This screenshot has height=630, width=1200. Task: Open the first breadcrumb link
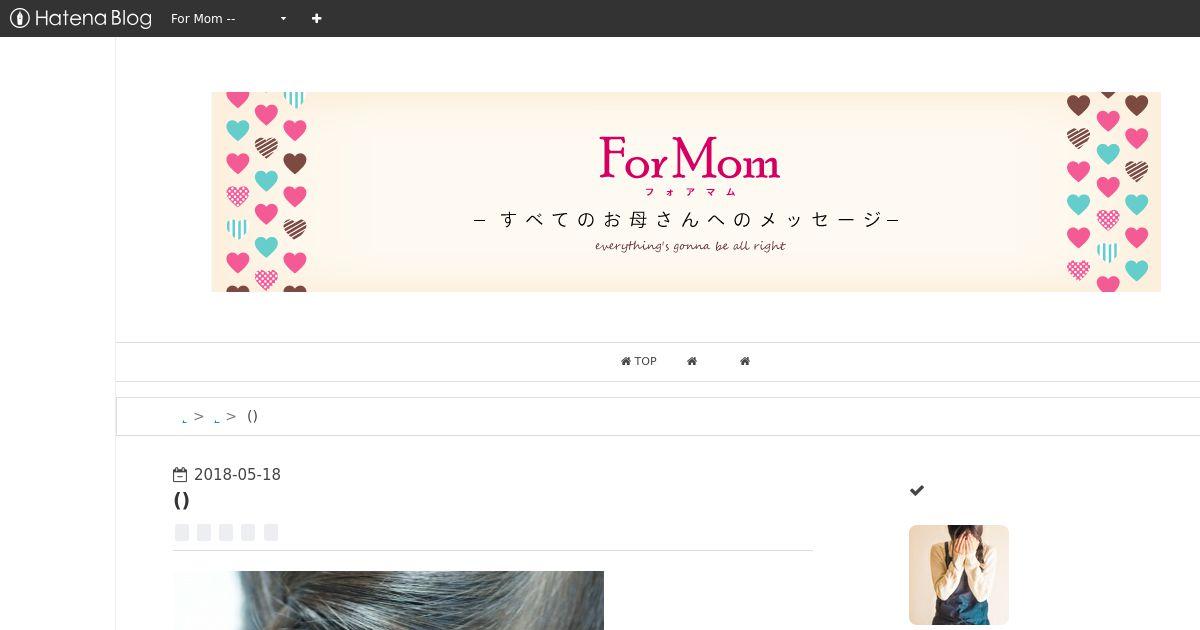(x=185, y=418)
